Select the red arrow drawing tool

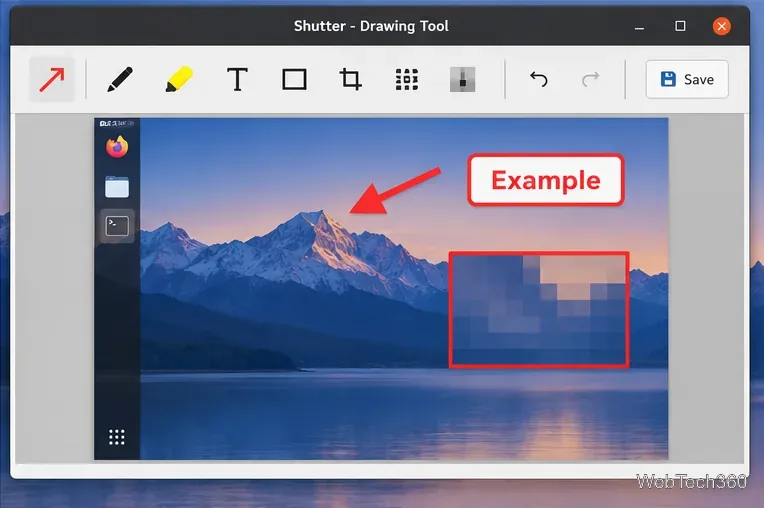[x=52, y=79]
